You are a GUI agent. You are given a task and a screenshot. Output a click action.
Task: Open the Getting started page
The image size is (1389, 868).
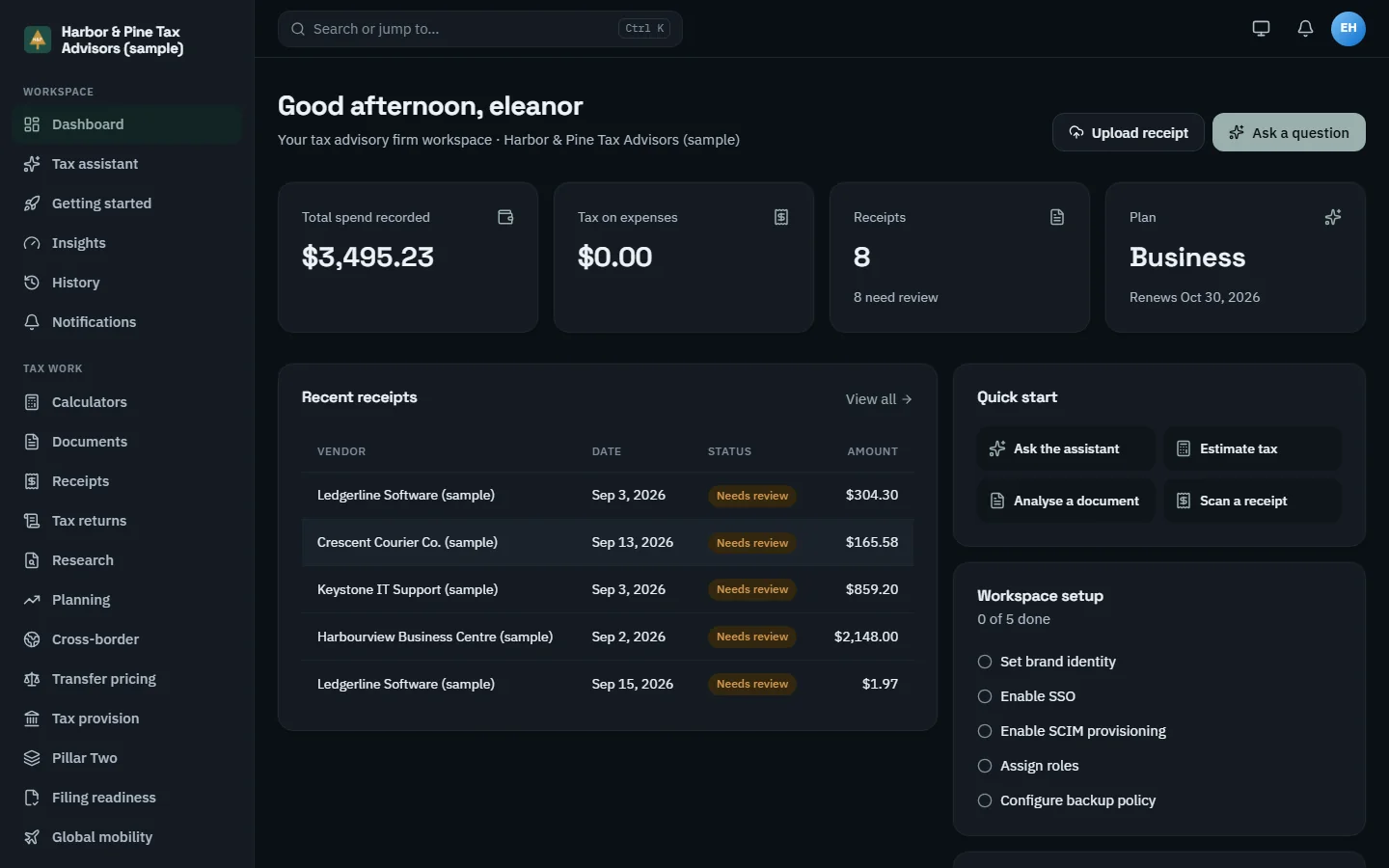click(126, 203)
